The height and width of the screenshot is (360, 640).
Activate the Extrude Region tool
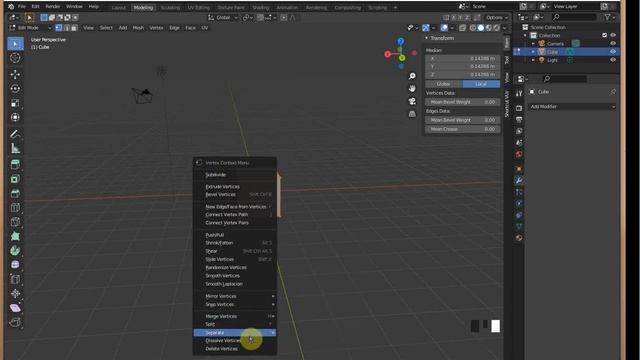(16, 164)
